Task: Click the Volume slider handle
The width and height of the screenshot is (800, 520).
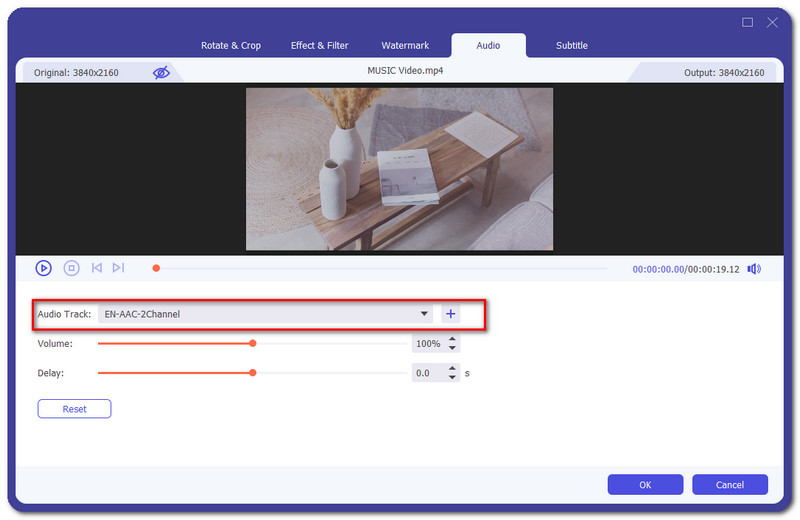Action: (253, 343)
